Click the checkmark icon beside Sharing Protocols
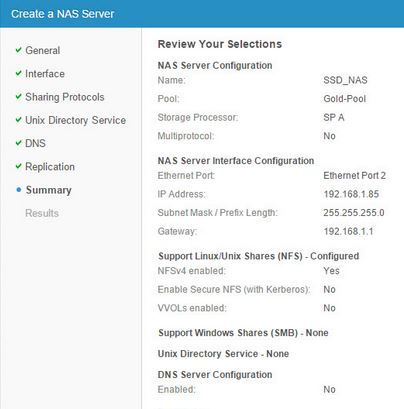The height and width of the screenshot is (409, 404). (18, 97)
